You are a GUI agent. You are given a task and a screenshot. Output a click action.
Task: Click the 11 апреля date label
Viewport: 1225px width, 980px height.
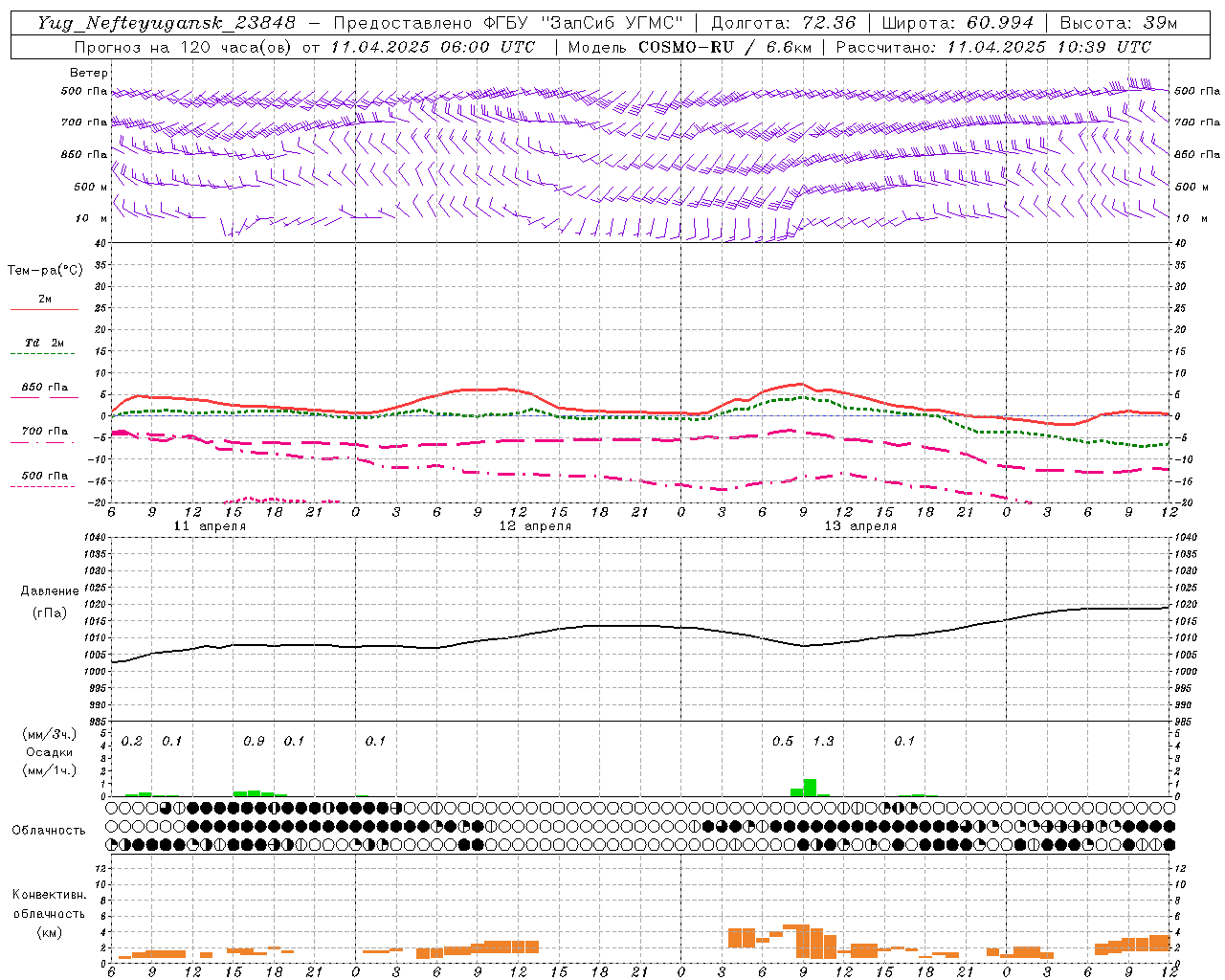pos(209,526)
